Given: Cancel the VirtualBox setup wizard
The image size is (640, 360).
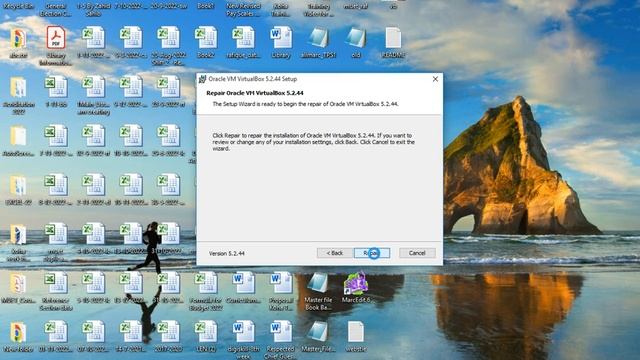Looking at the screenshot, I should [417, 253].
